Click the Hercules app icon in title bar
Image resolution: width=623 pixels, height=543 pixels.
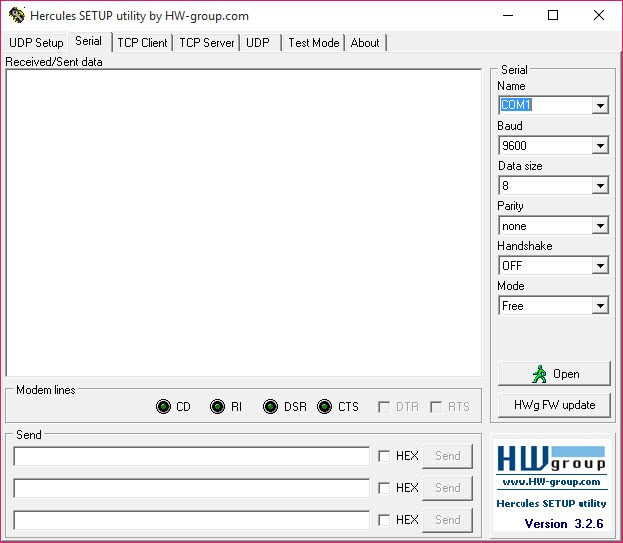coord(16,15)
